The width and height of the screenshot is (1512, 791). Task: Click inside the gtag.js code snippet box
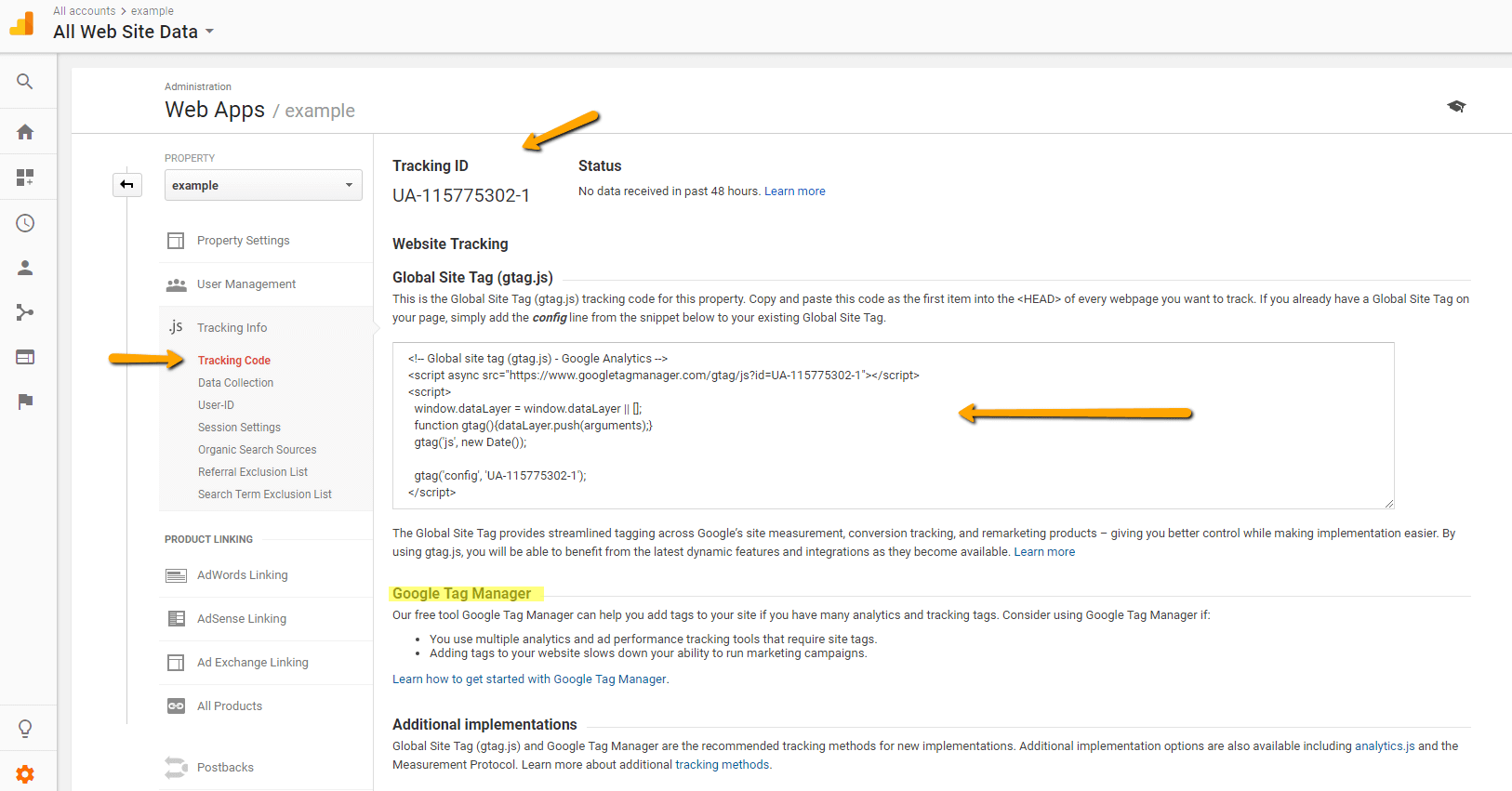coord(893,426)
